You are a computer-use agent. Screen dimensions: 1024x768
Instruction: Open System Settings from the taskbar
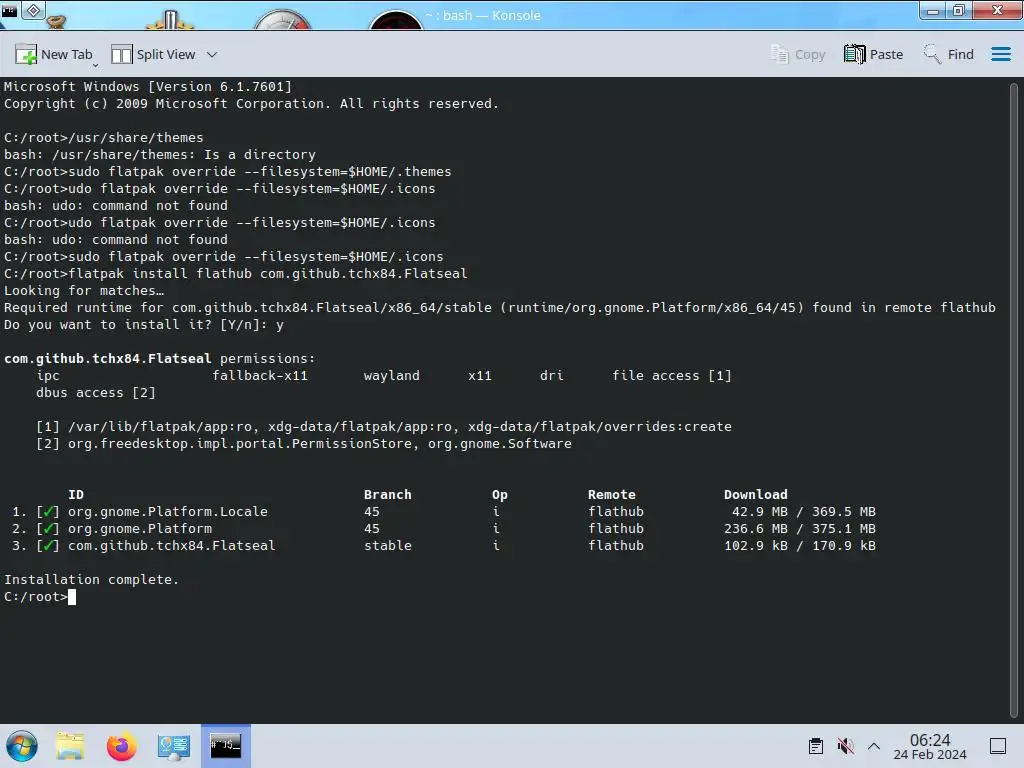coord(174,746)
